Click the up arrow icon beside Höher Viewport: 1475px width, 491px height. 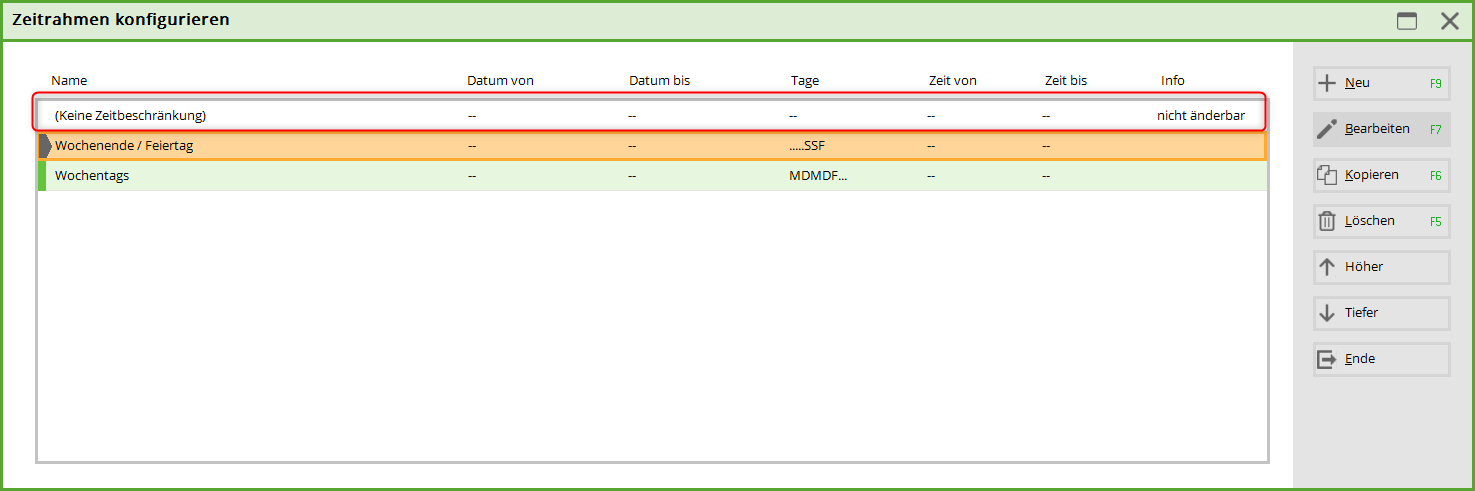pos(1327,267)
